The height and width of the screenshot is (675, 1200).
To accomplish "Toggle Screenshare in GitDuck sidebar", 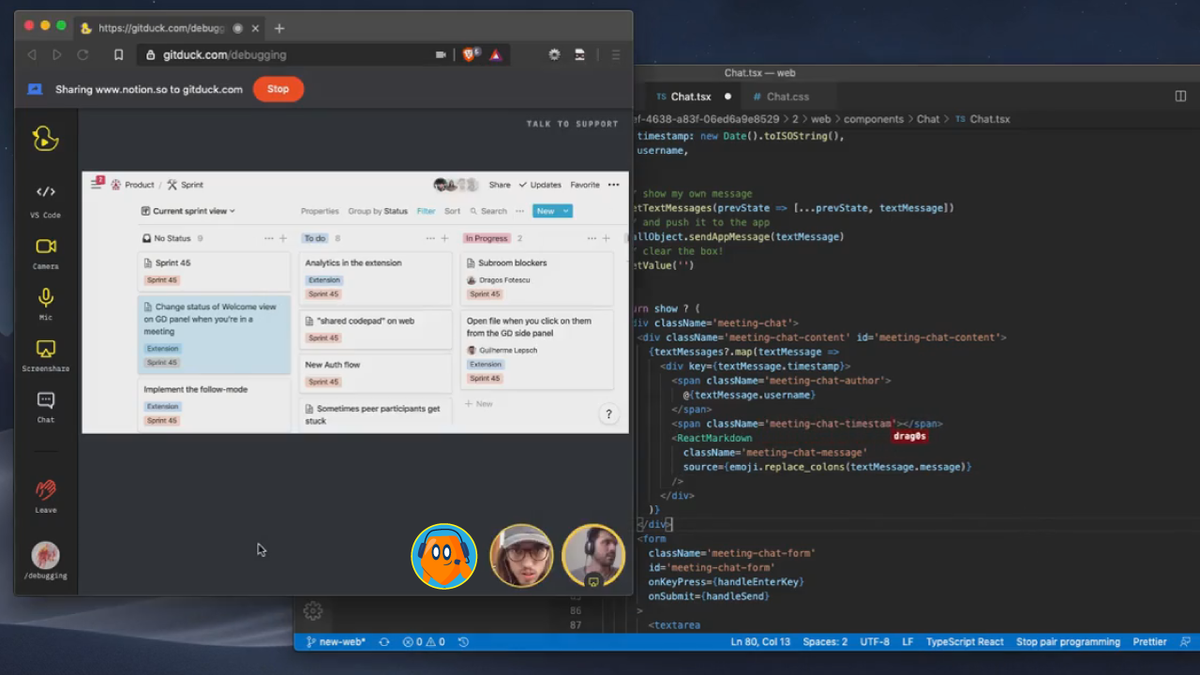I will tap(45, 355).
